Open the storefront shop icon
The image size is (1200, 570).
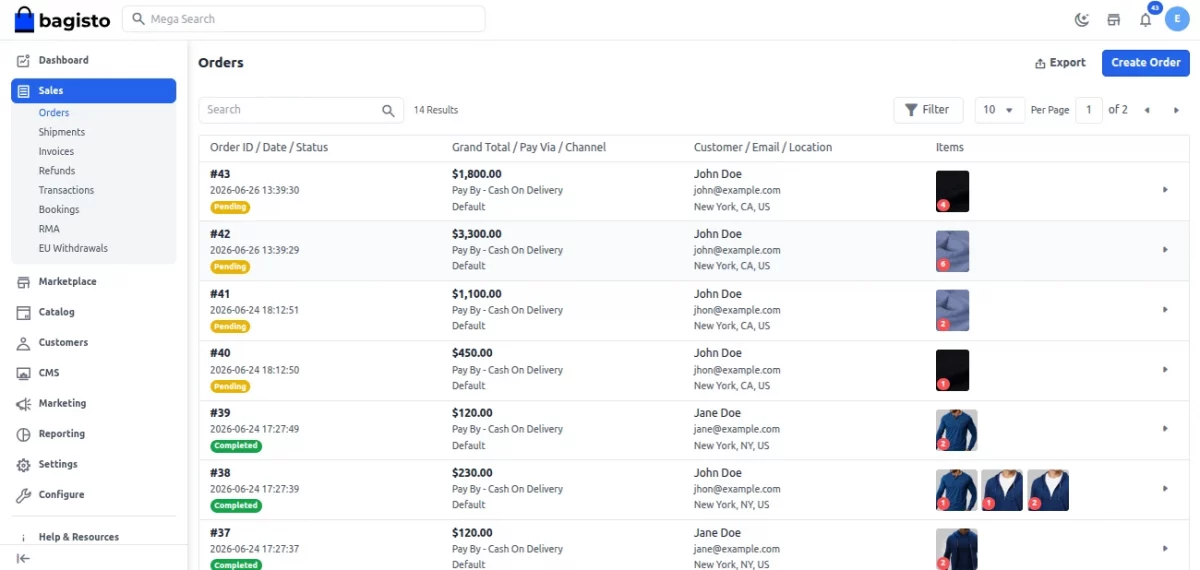[x=1113, y=20]
